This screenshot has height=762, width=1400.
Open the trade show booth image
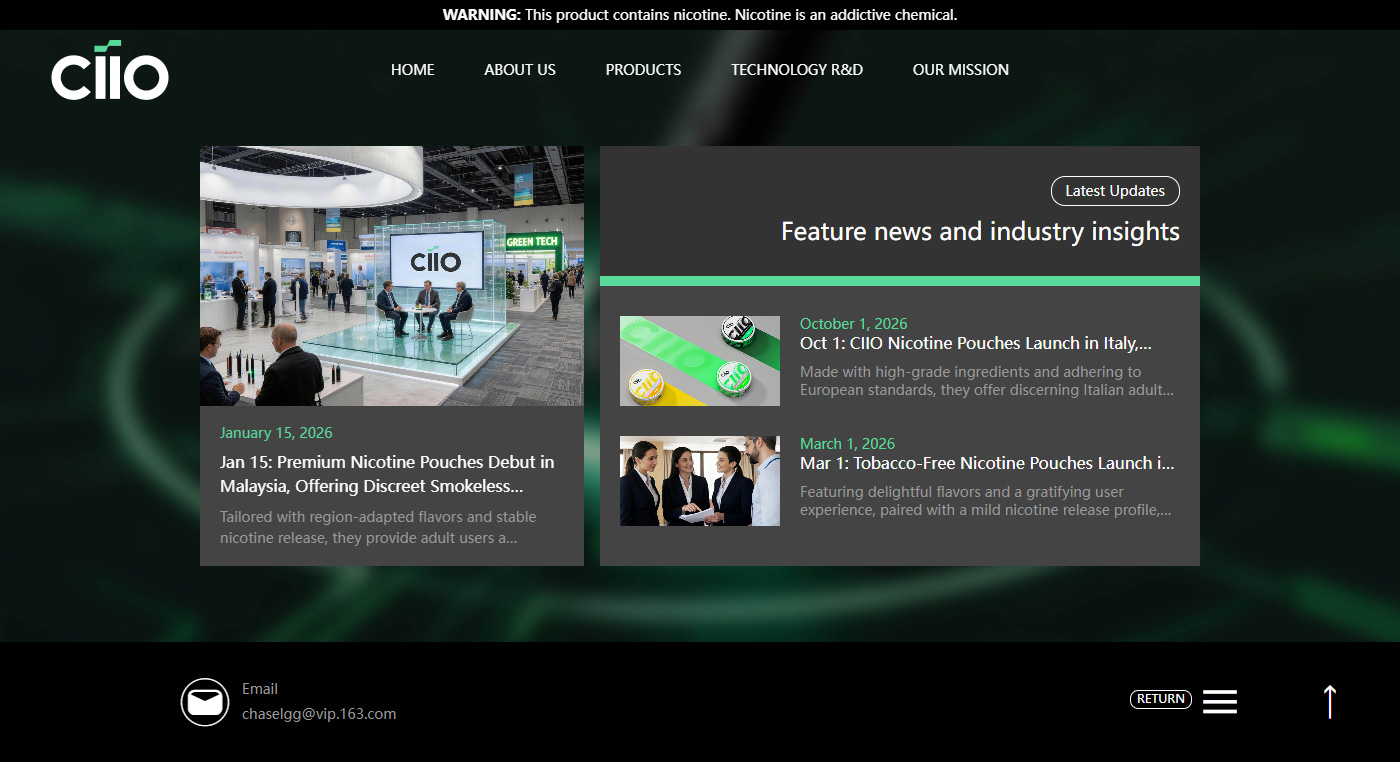pos(391,276)
